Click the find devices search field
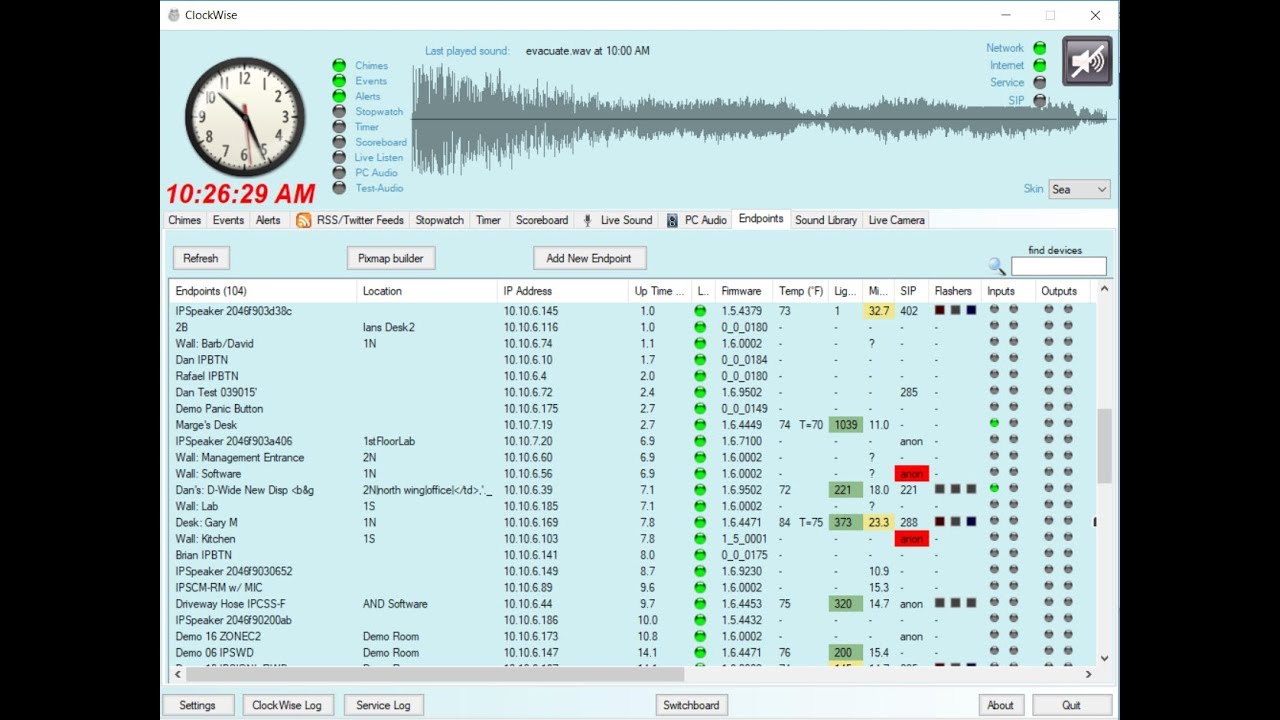Screen dimensions: 1280x720 (x=1058, y=266)
